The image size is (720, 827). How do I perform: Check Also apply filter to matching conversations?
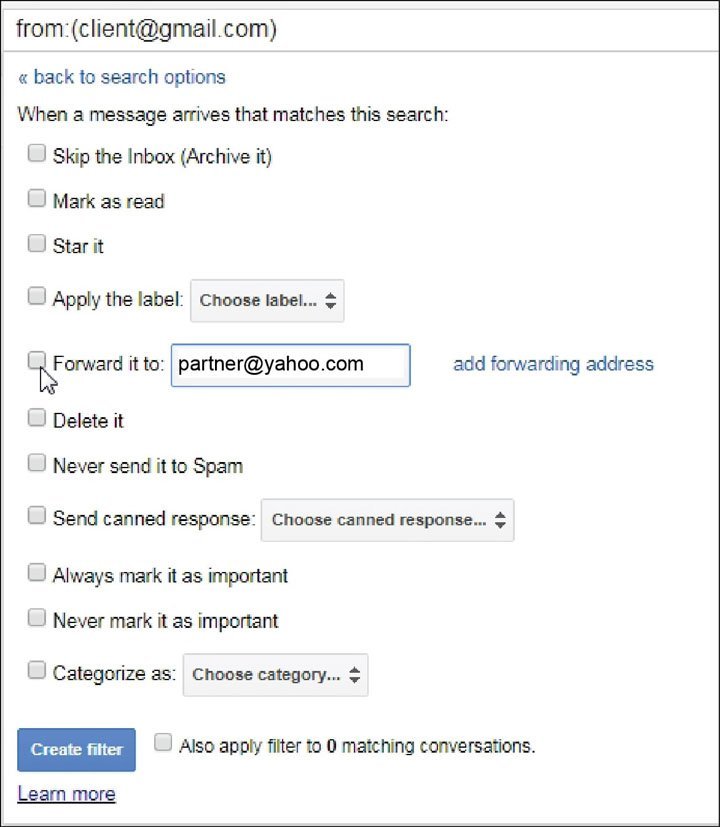(163, 743)
